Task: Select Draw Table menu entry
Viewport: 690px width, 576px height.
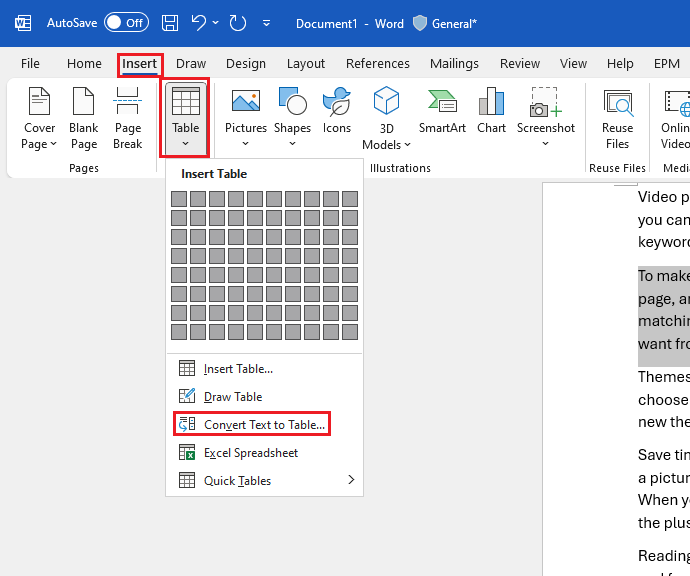Action: click(x=264, y=397)
